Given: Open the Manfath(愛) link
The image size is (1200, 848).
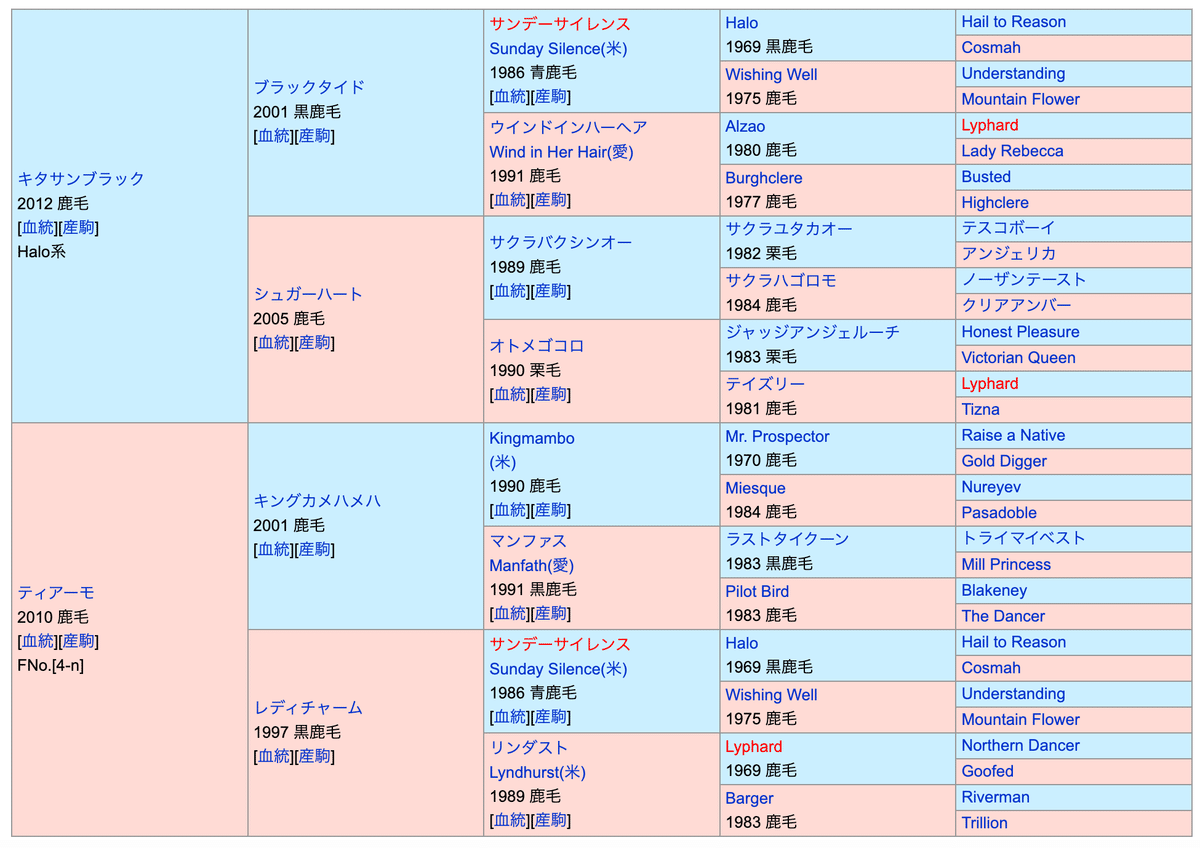Looking at the screenshot, I should tap(531, 565).
